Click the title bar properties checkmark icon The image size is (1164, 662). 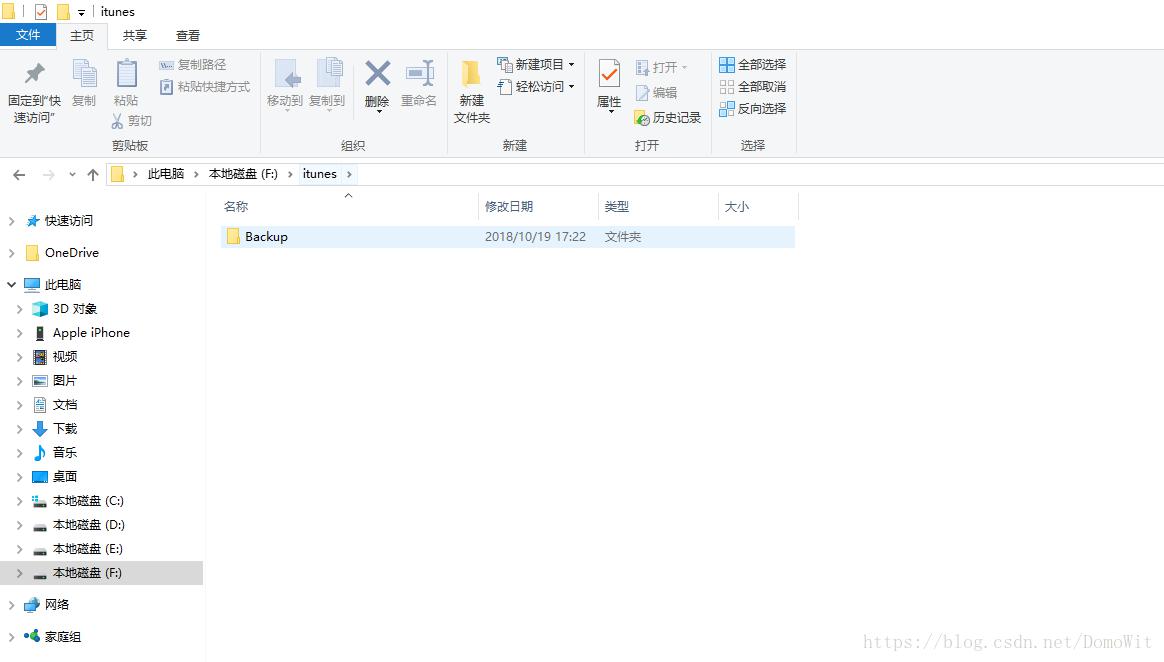pyautogui.click(x=41, y=11)
